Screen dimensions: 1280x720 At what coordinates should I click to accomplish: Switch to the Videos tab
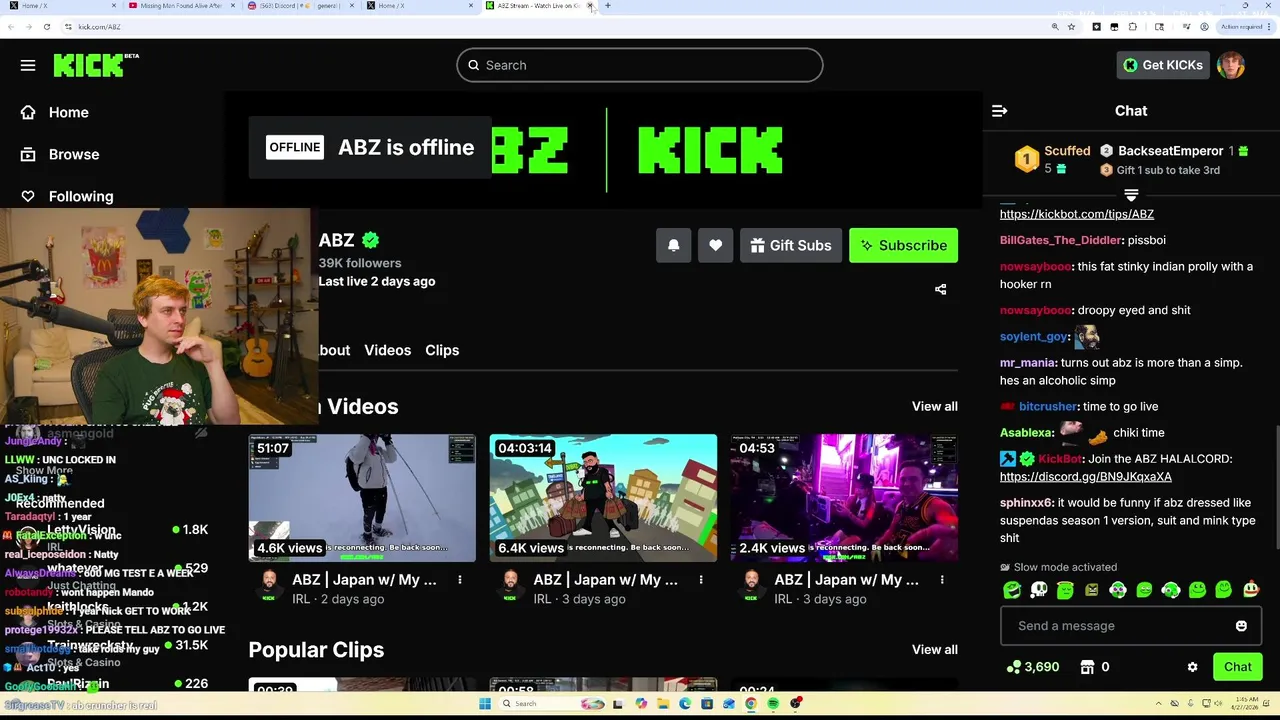tap(388, 350)
